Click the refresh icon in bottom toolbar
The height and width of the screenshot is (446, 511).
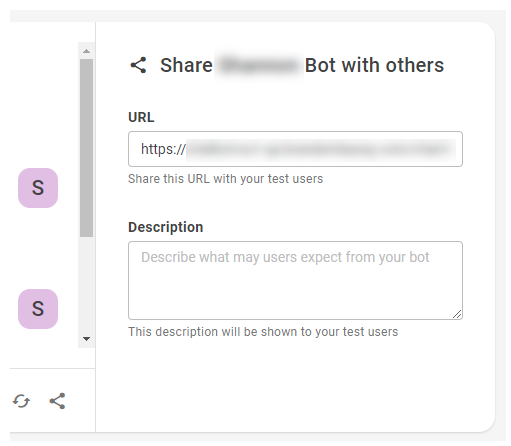[x=21, y=401]
